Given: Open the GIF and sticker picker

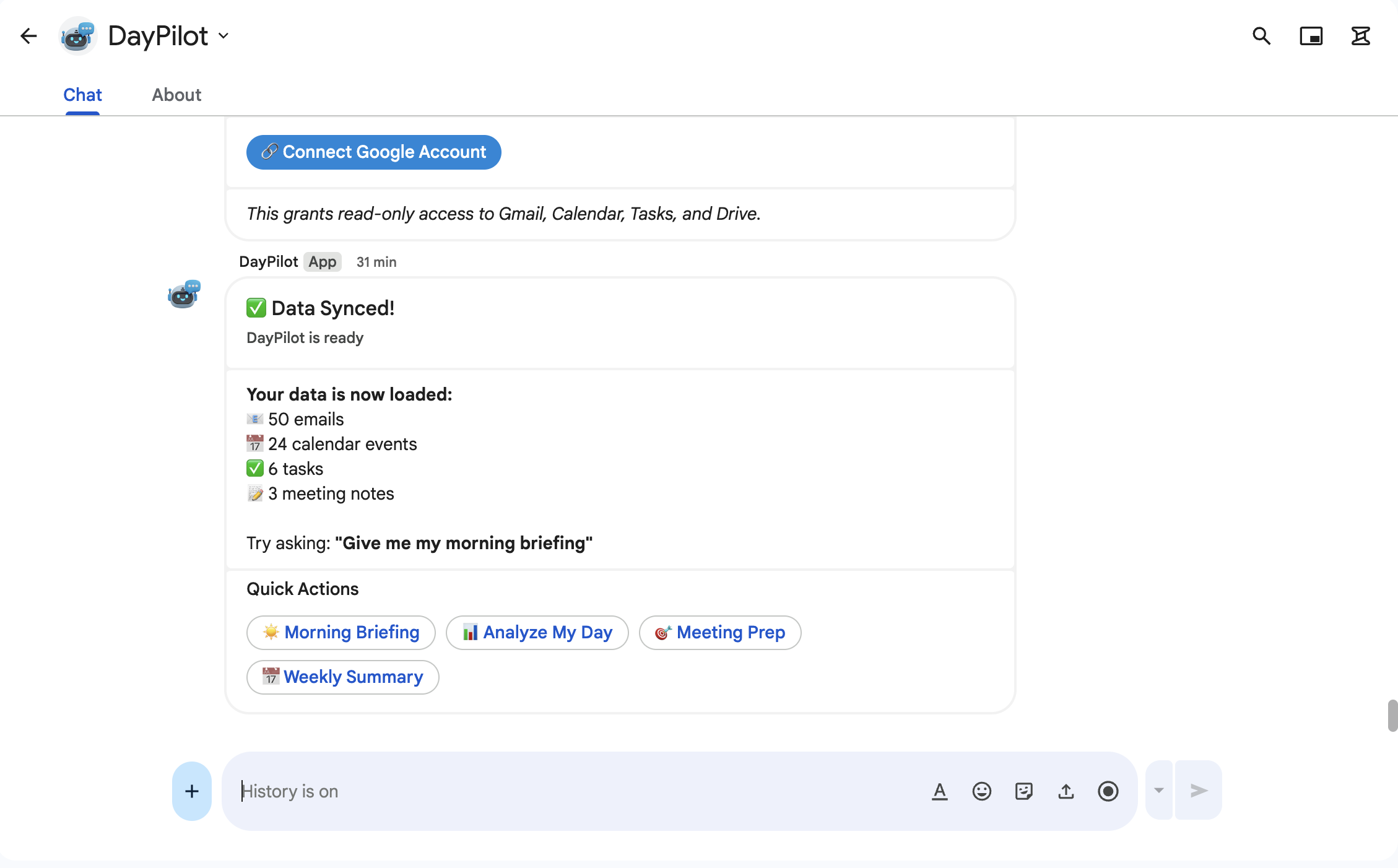Looking at the screenshot, I should 1023,791.
